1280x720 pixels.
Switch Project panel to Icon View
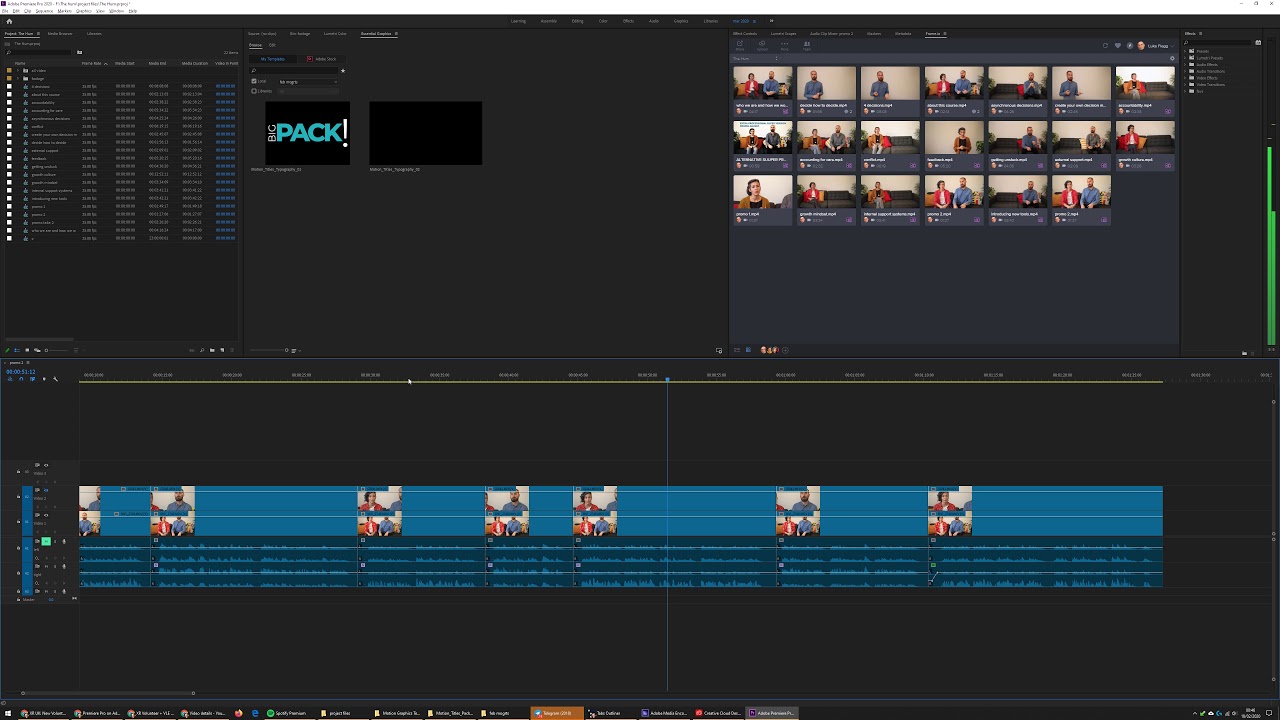point(27,350)
